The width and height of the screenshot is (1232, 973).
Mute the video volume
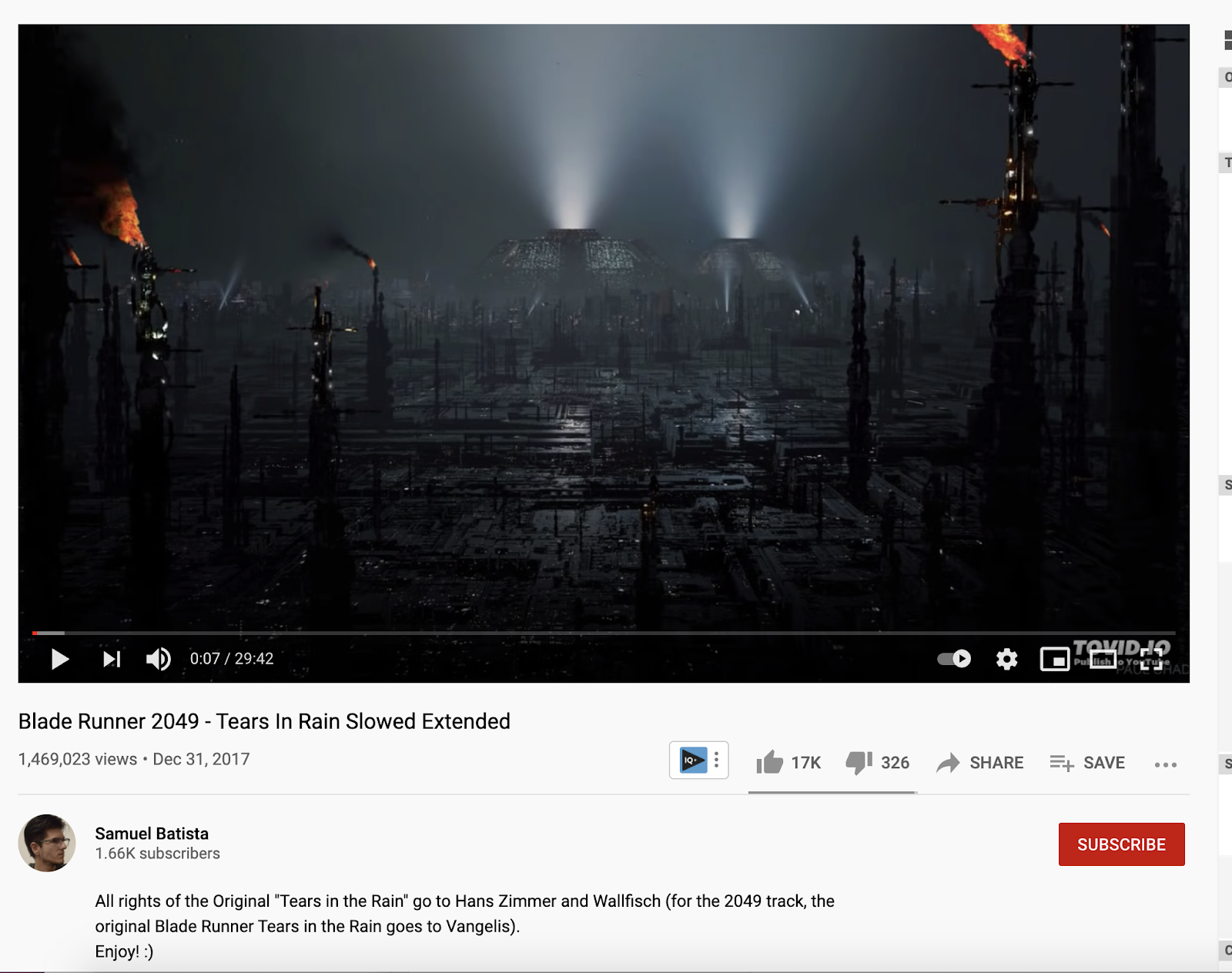coord(159,659)
